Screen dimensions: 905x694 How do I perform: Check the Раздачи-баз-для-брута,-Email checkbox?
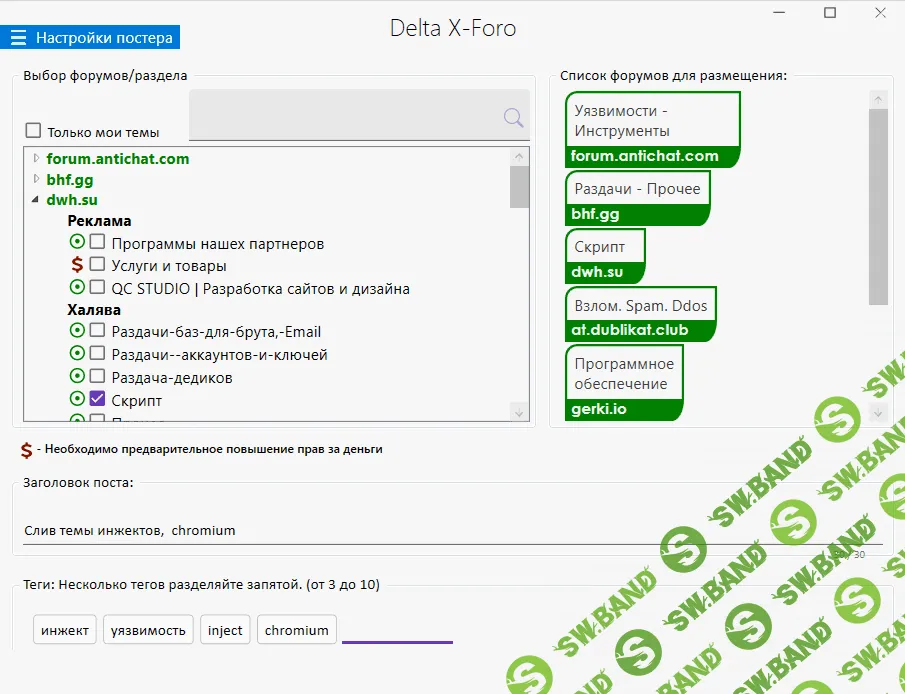click(x=95, y=331)
